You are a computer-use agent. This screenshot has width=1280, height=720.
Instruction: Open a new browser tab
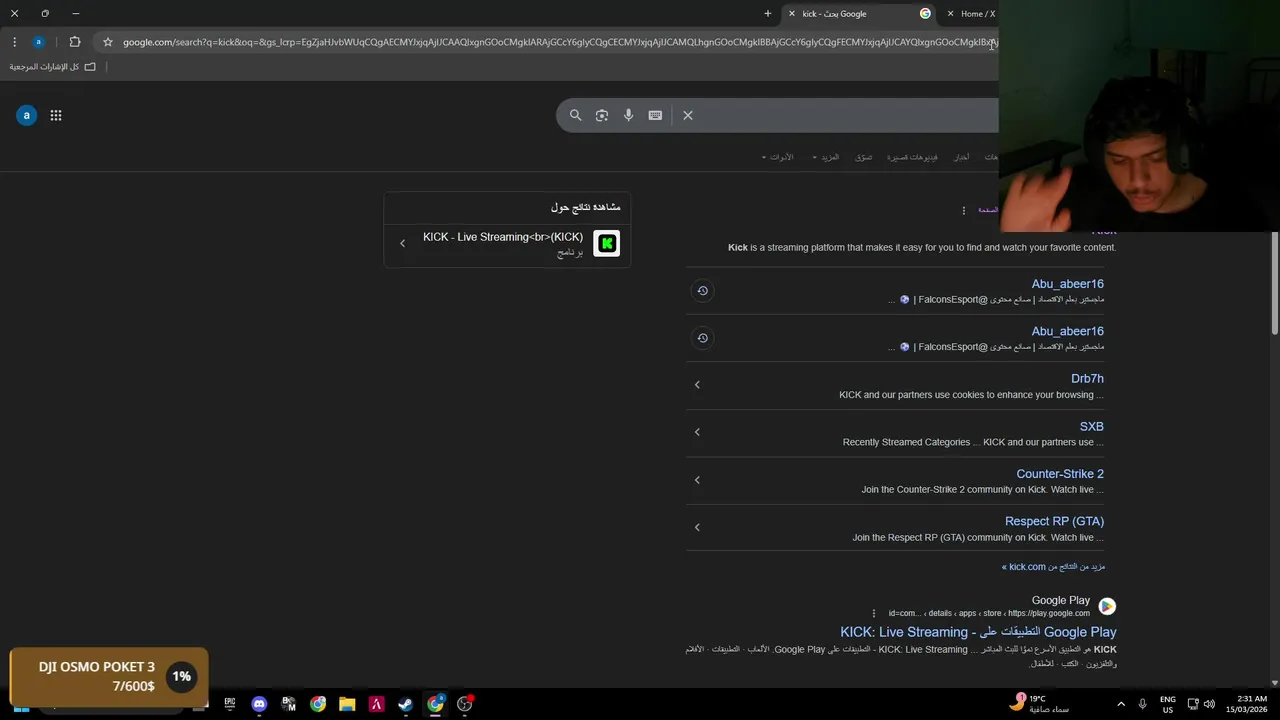[768, 14]
